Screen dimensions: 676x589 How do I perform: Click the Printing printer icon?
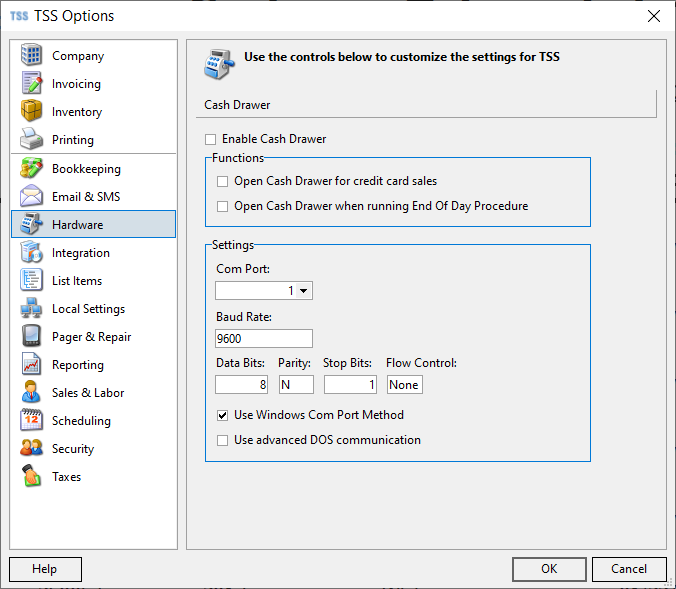31,139
